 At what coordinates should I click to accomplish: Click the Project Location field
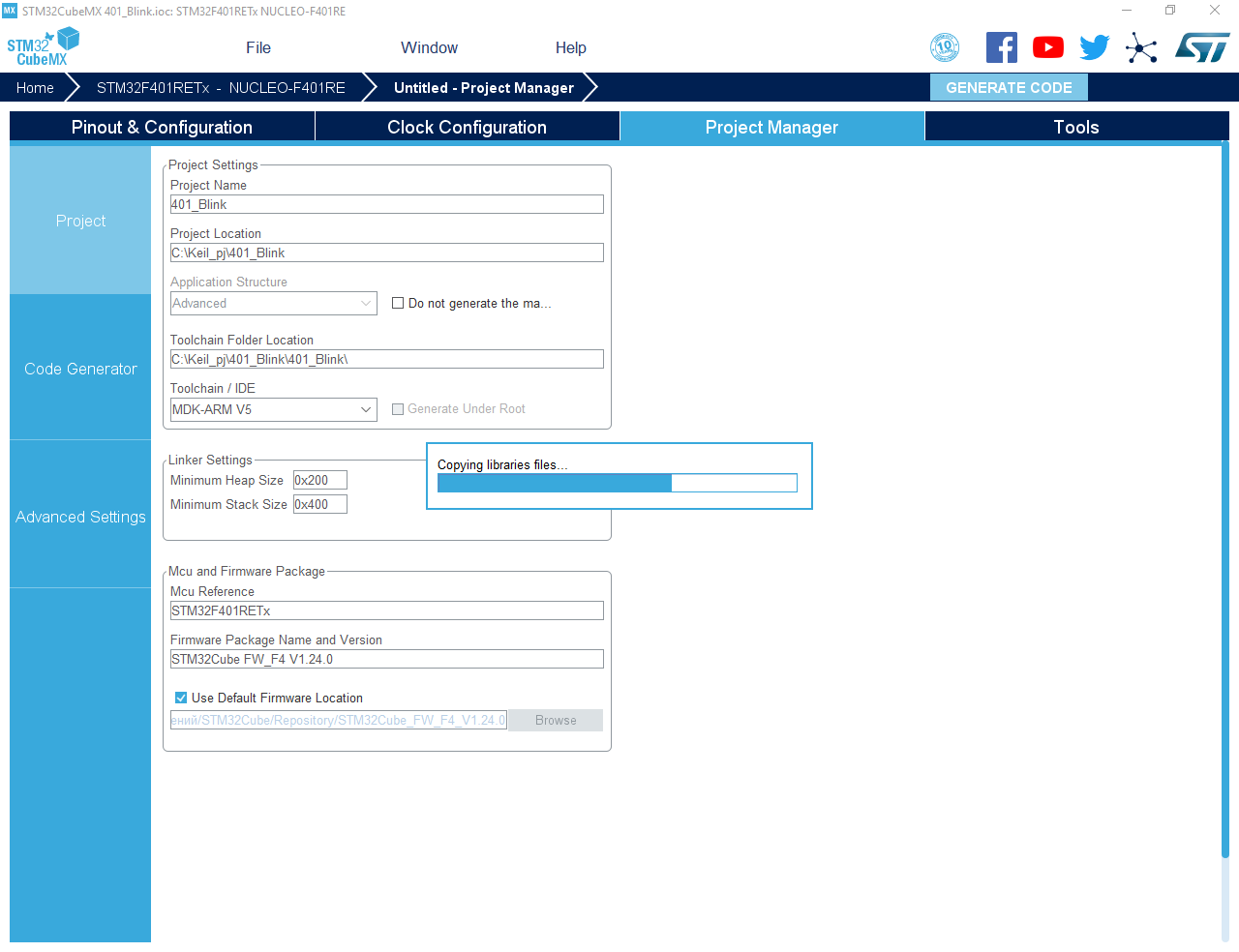pyautogui.click(x=387, y=253)
